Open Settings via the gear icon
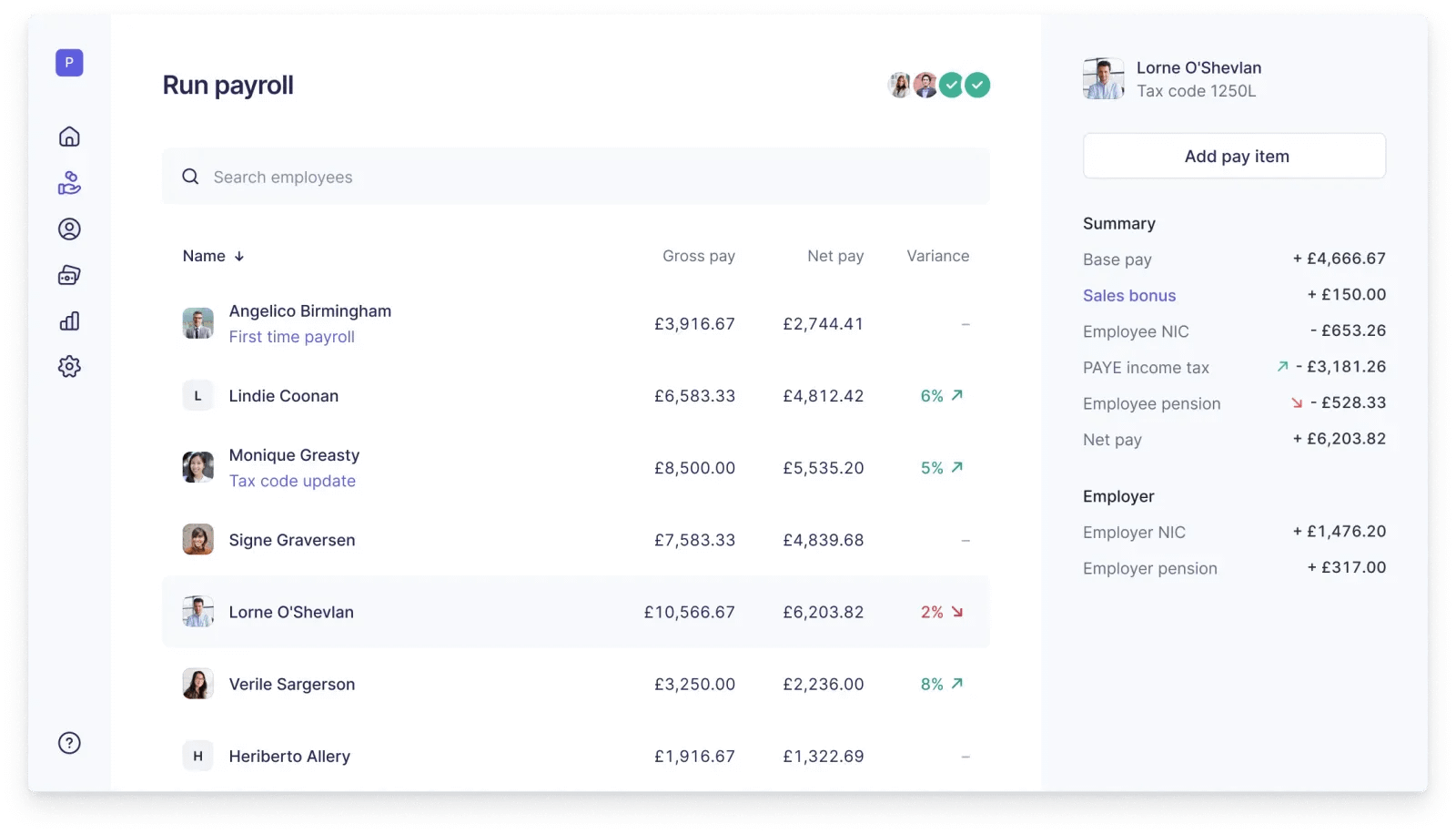Screen dimensions: 1456x834 [69, 366]
